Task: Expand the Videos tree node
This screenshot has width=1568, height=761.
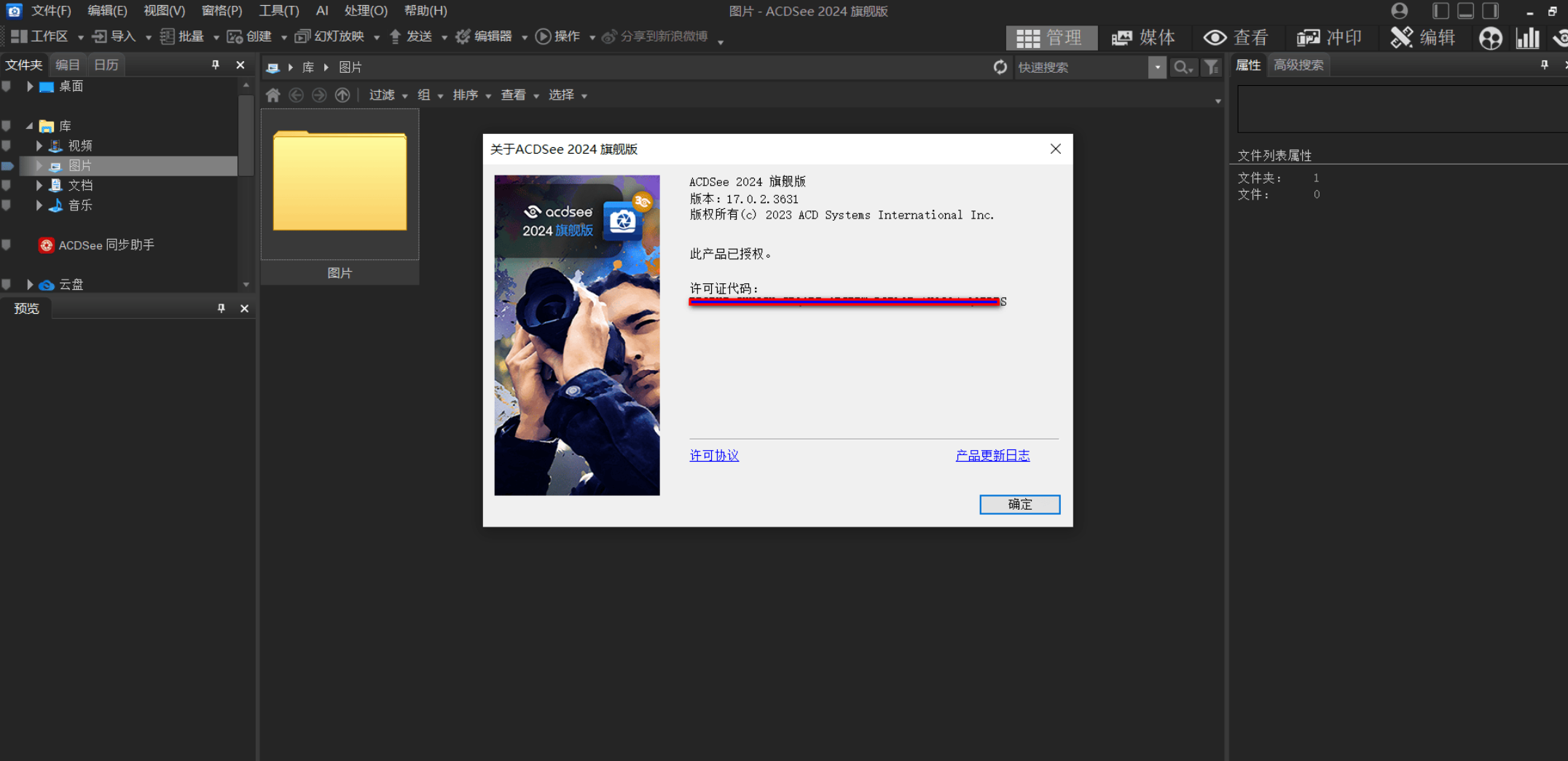Action: tap(39, 146)
